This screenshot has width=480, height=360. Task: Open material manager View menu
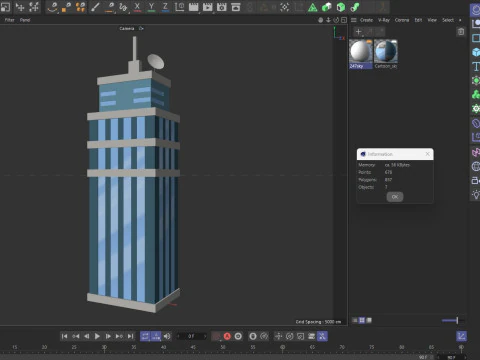click(x=432, y=20)
